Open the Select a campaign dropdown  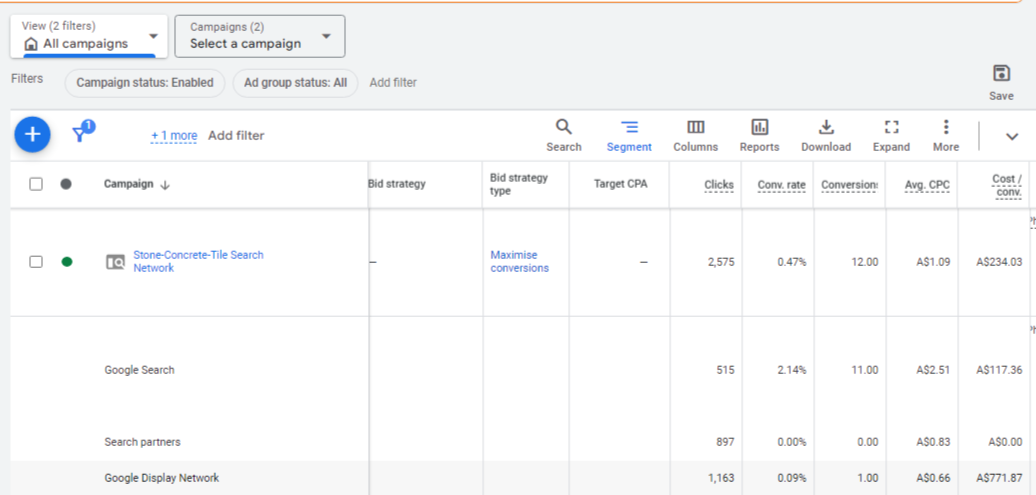[x=259, y=37]
